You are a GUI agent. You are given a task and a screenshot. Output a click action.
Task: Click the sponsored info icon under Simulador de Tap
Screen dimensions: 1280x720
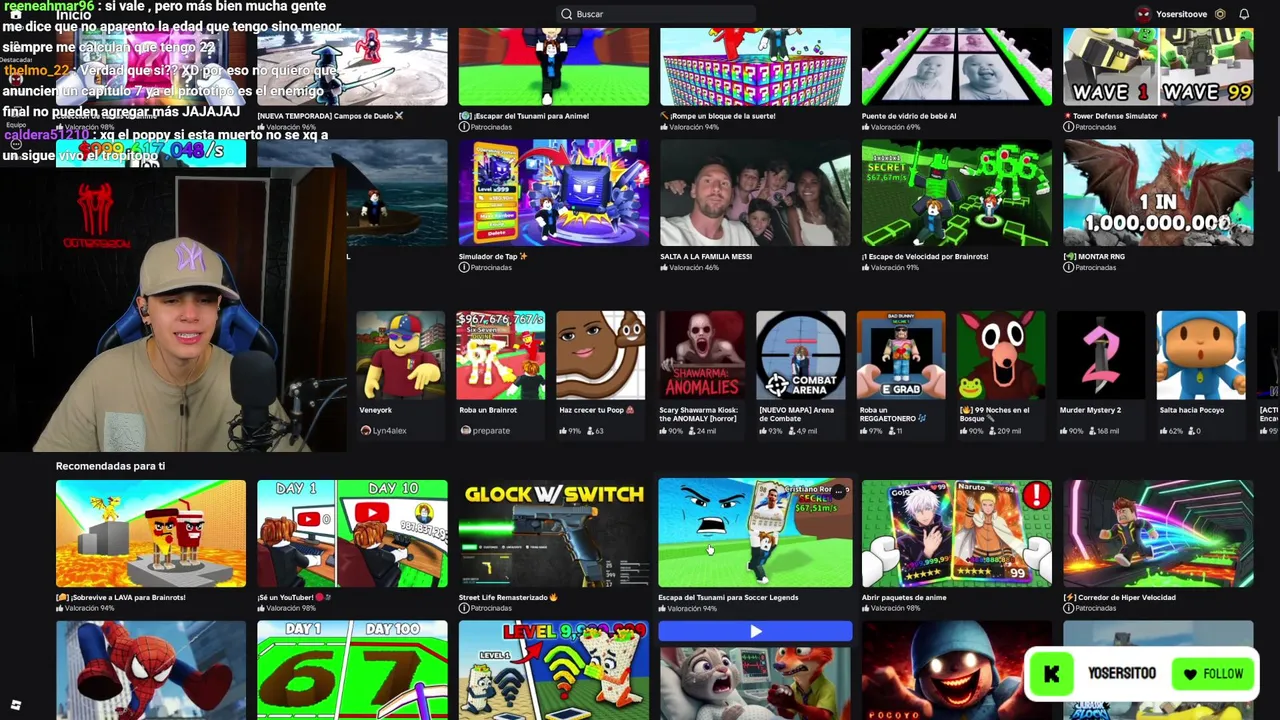464,268
